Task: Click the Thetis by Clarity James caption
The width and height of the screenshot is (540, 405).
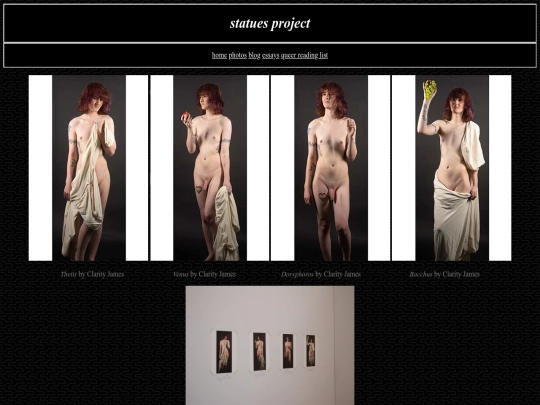Action: 92,274
